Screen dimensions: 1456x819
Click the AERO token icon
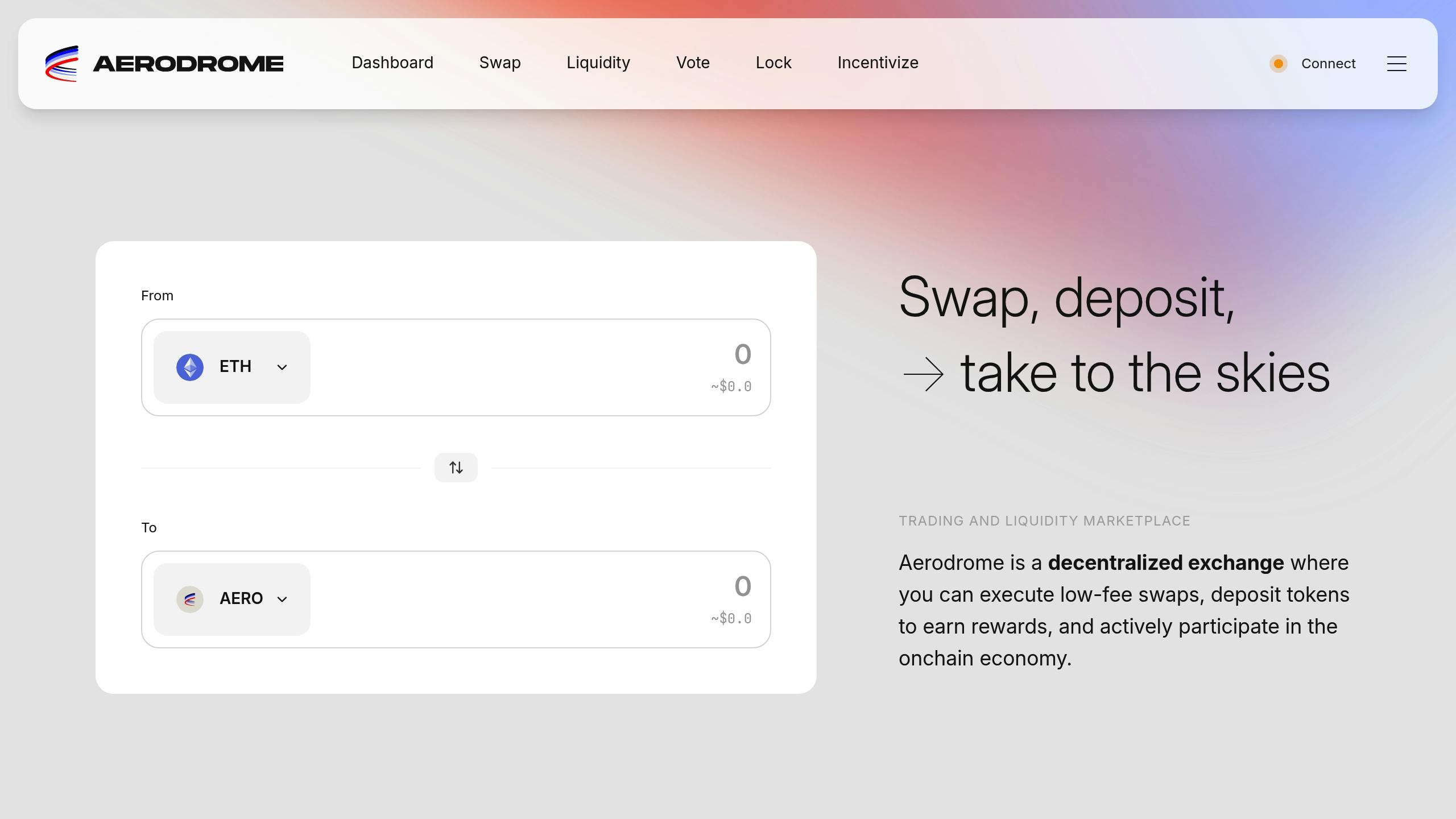(x=190, y=599)
